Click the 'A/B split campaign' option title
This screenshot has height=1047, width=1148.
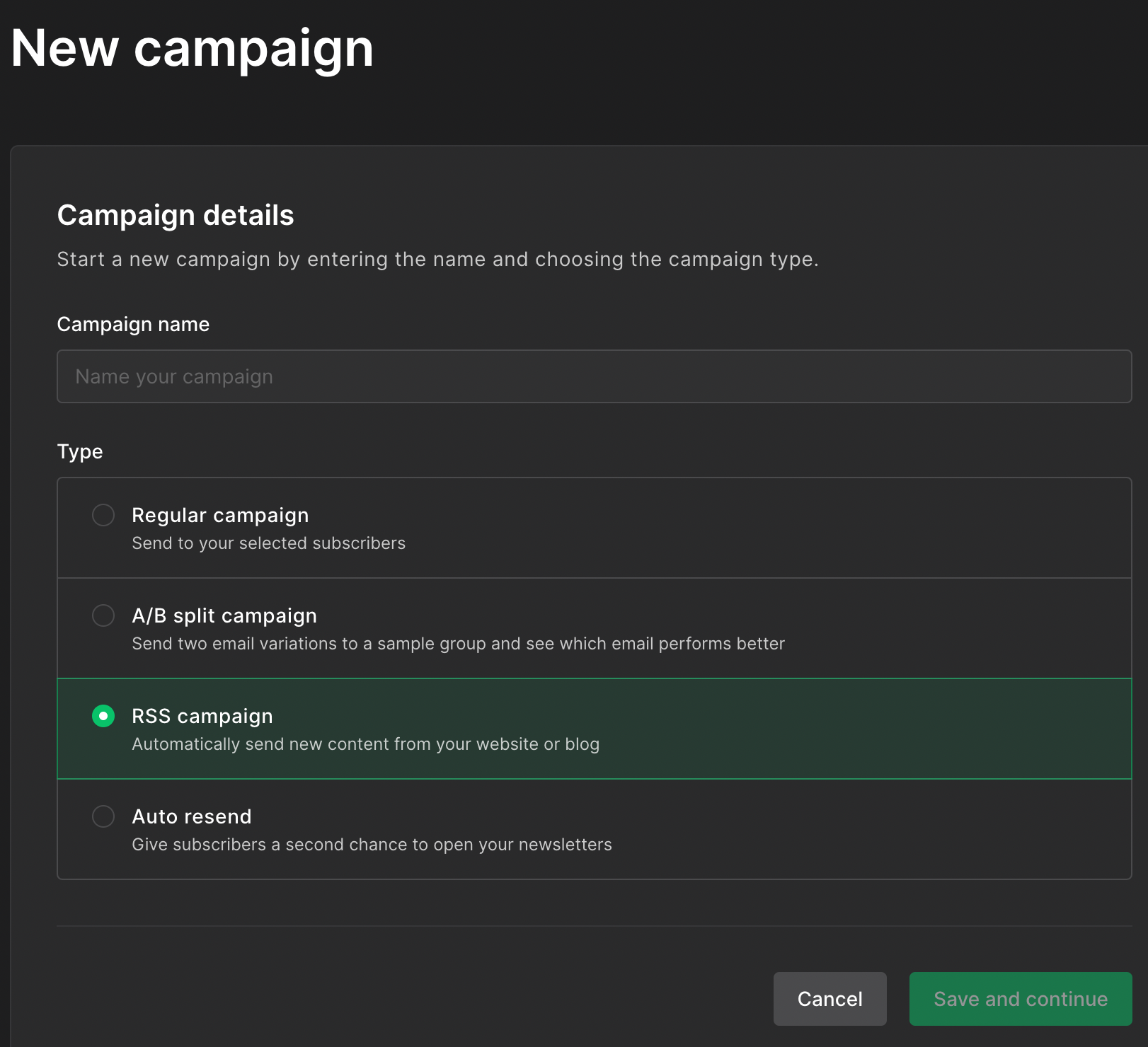pyautogui.click(x=224, y=615)
